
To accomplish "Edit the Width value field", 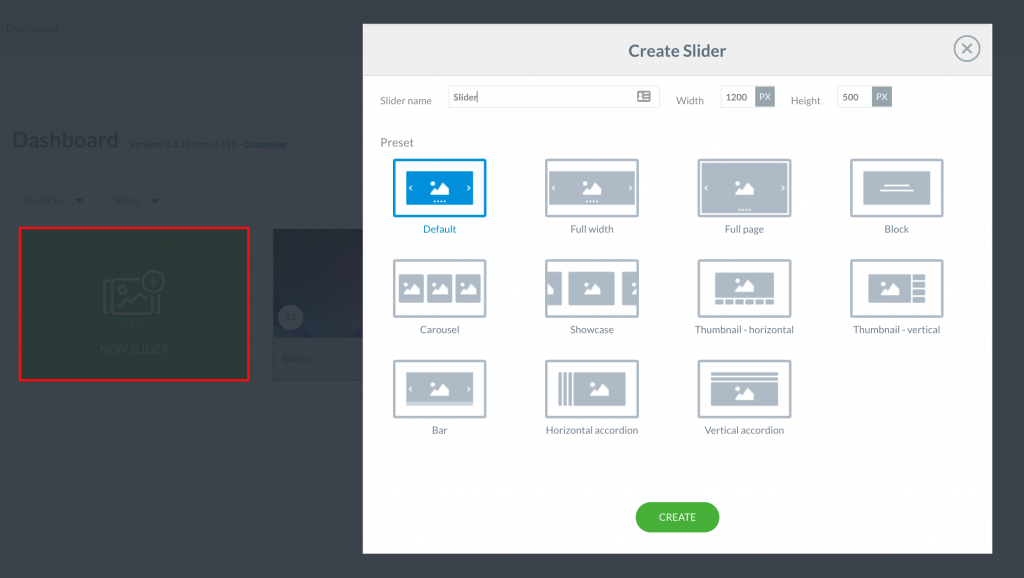I will 738,97.
